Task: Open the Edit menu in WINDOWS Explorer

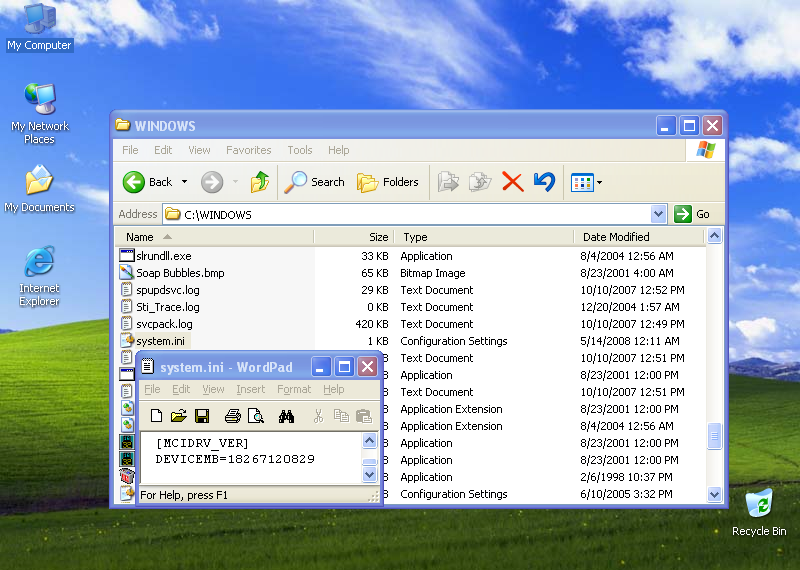Action: point(163,150)
